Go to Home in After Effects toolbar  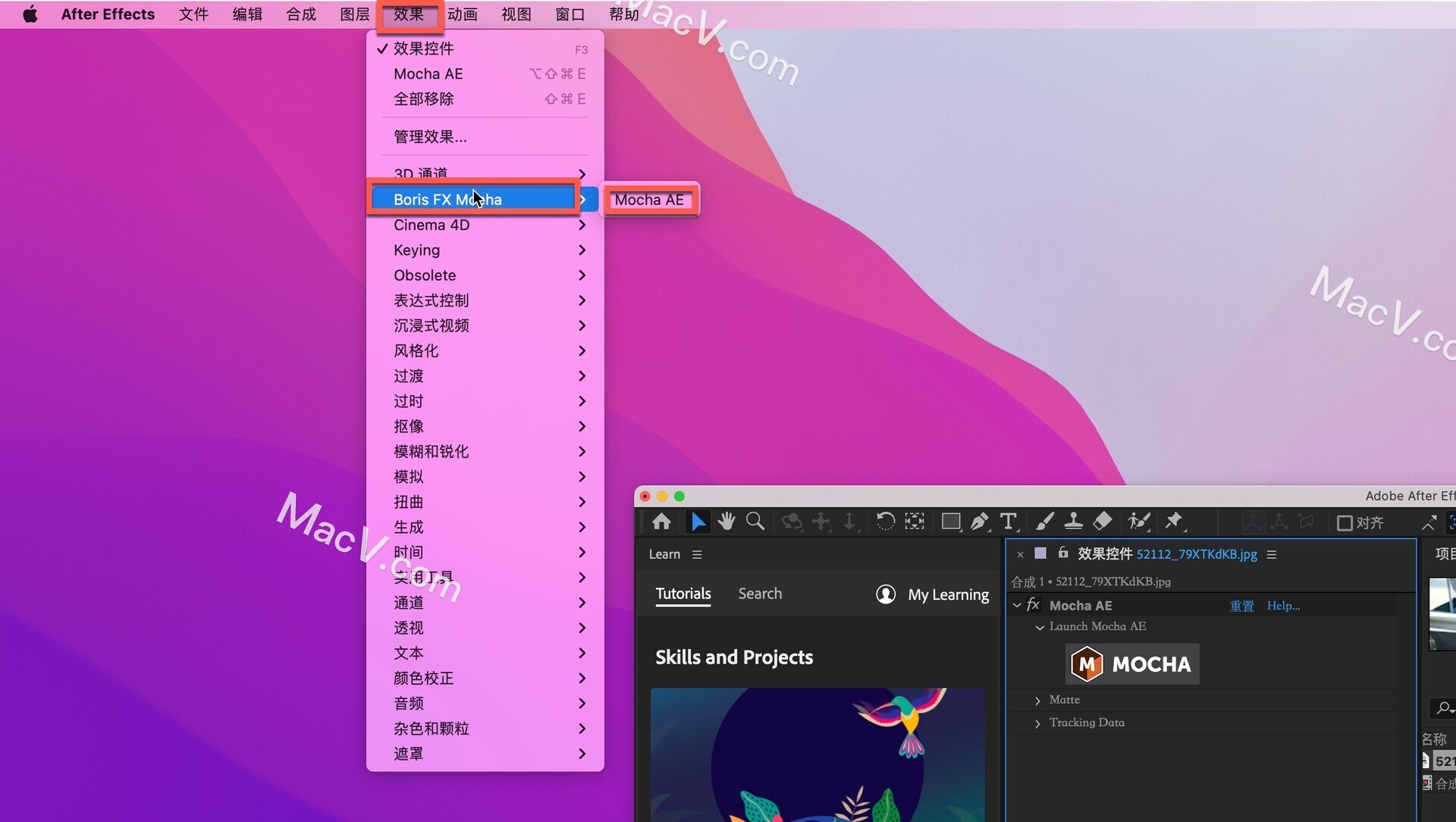(661, 522)
